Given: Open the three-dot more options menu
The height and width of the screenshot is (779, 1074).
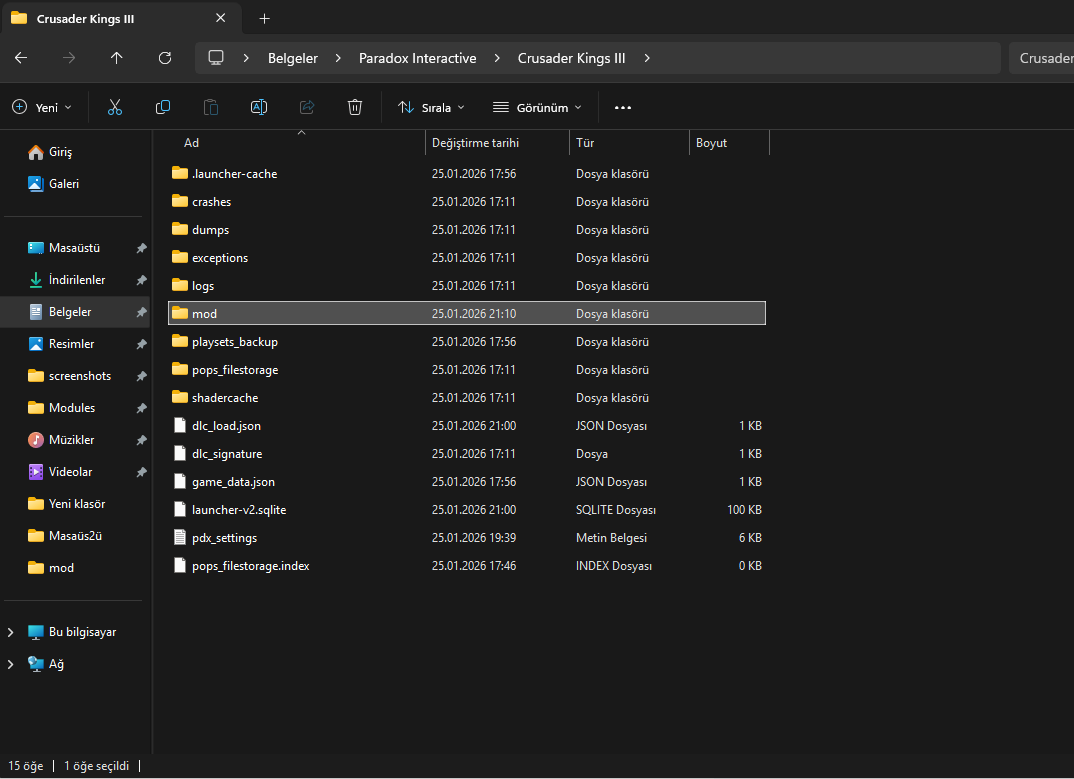Looking at the screenshot, I should (623, 108).
